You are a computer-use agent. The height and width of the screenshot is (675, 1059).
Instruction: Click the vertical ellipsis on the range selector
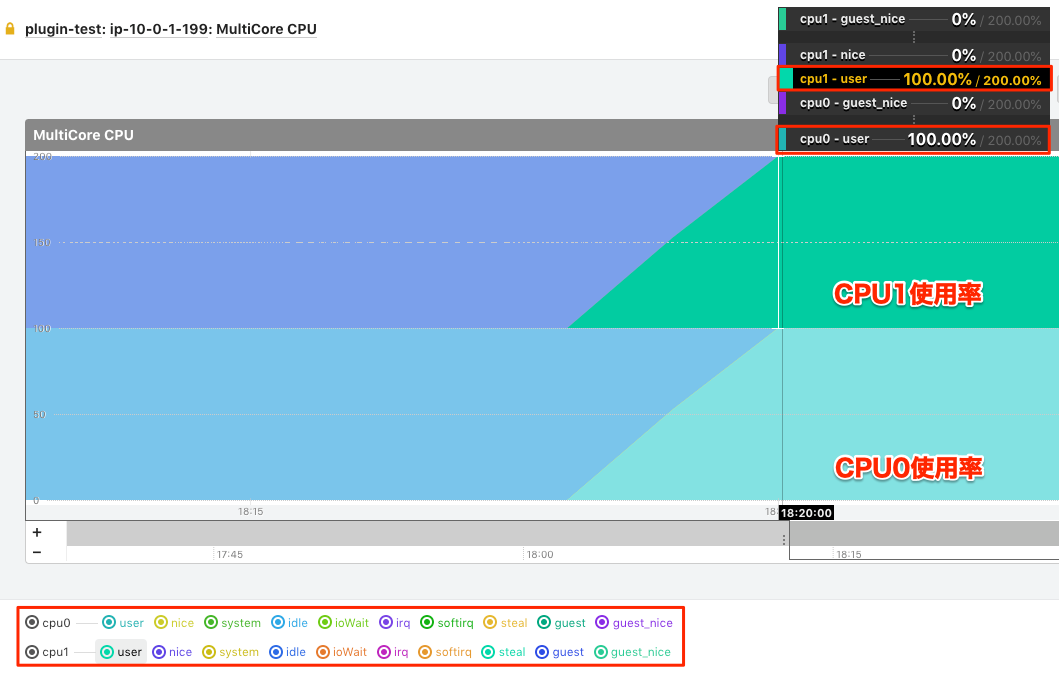click(x=783, y=540)
